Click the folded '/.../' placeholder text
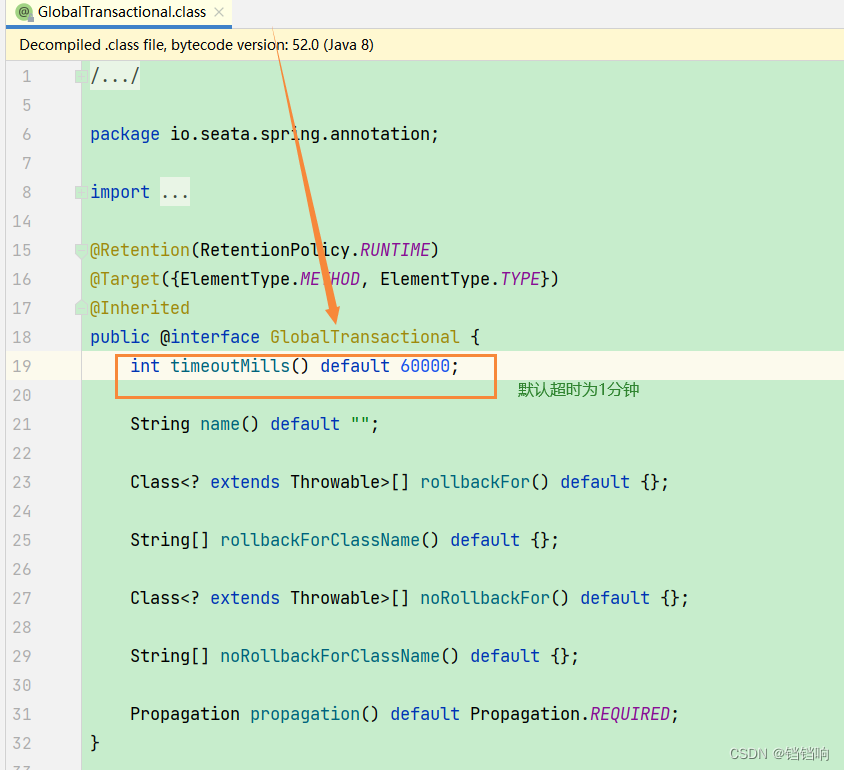The width and height of the screenshot is (844, 770). (115, 76)
